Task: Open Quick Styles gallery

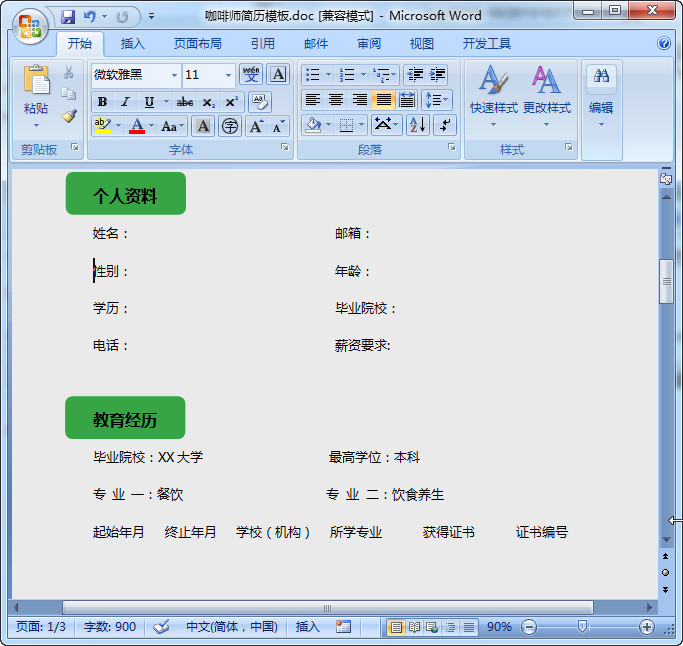Action: (x=494, y=95)
